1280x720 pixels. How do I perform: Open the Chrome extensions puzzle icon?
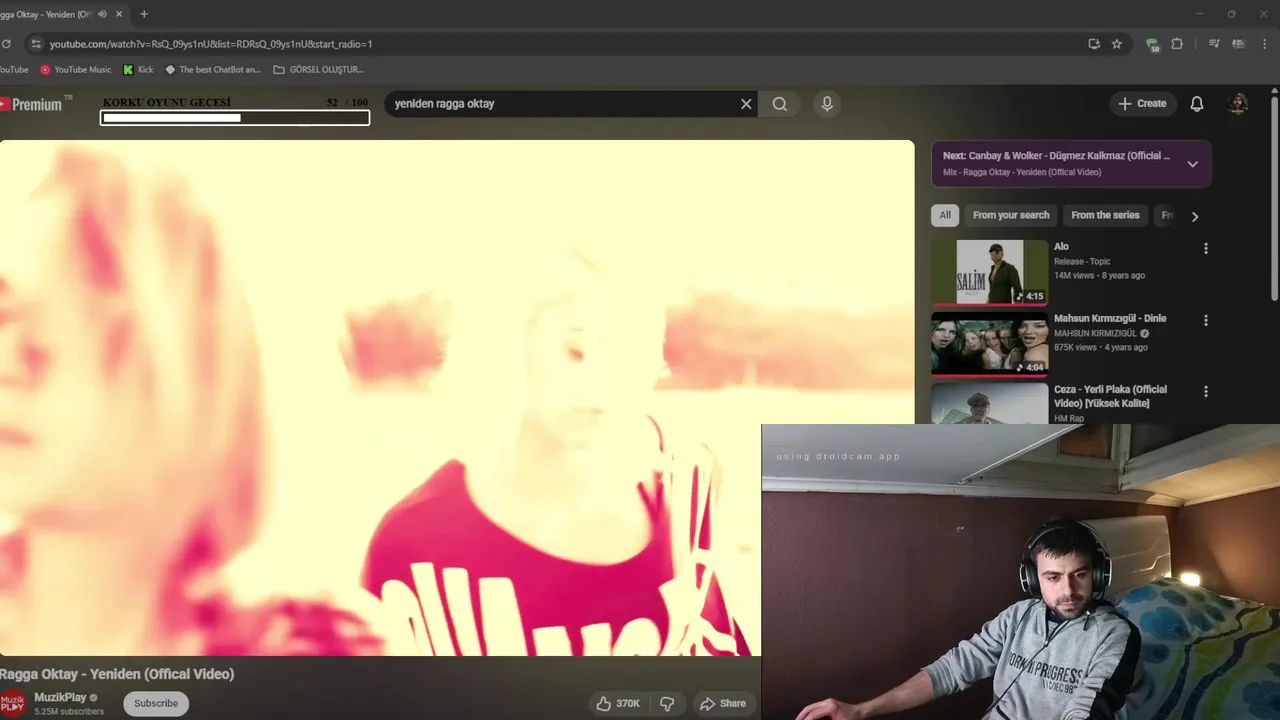pos(1177,44)
